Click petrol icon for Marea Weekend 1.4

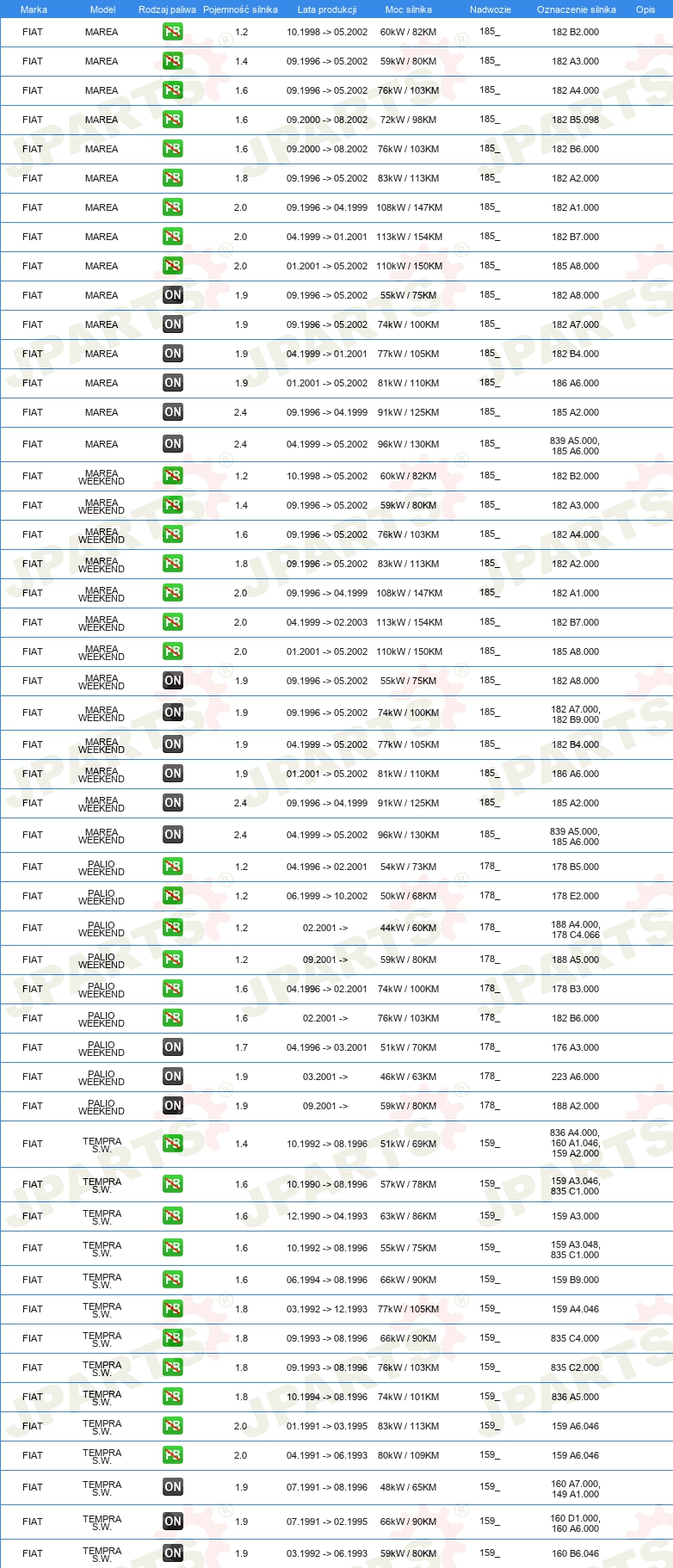(173, 505)
